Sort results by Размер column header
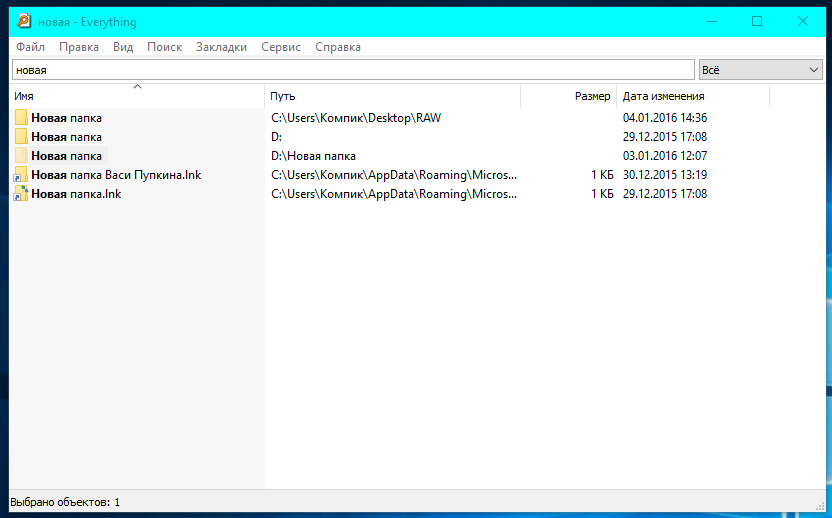832x518 pixels. point(569,96)
